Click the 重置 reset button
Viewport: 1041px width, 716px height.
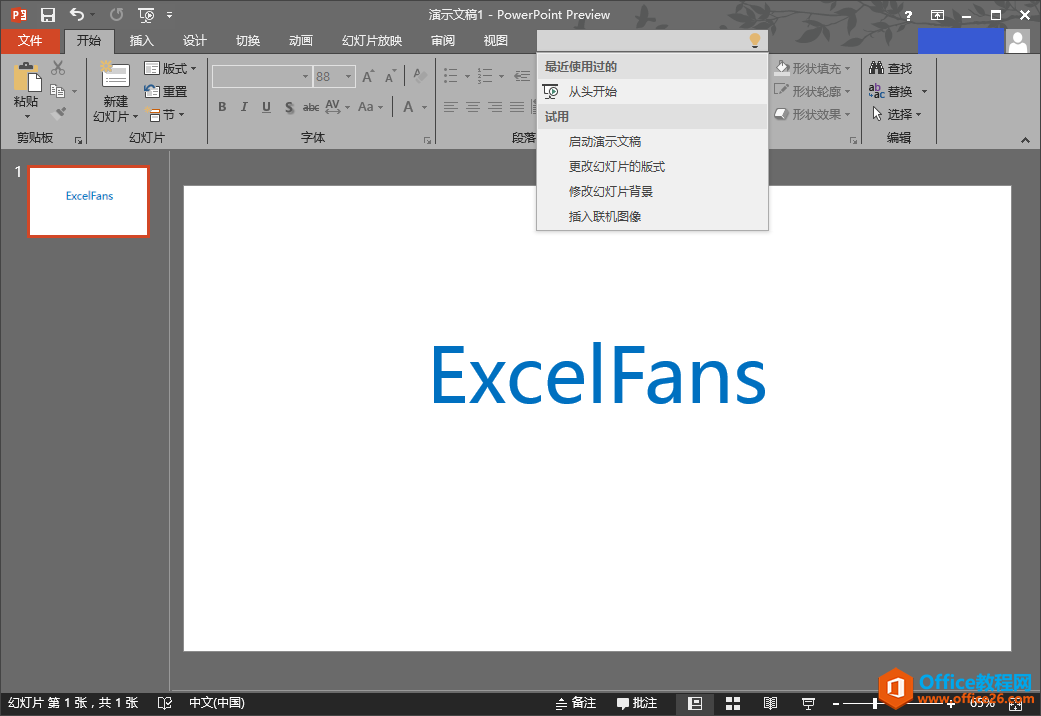point(167,92)
